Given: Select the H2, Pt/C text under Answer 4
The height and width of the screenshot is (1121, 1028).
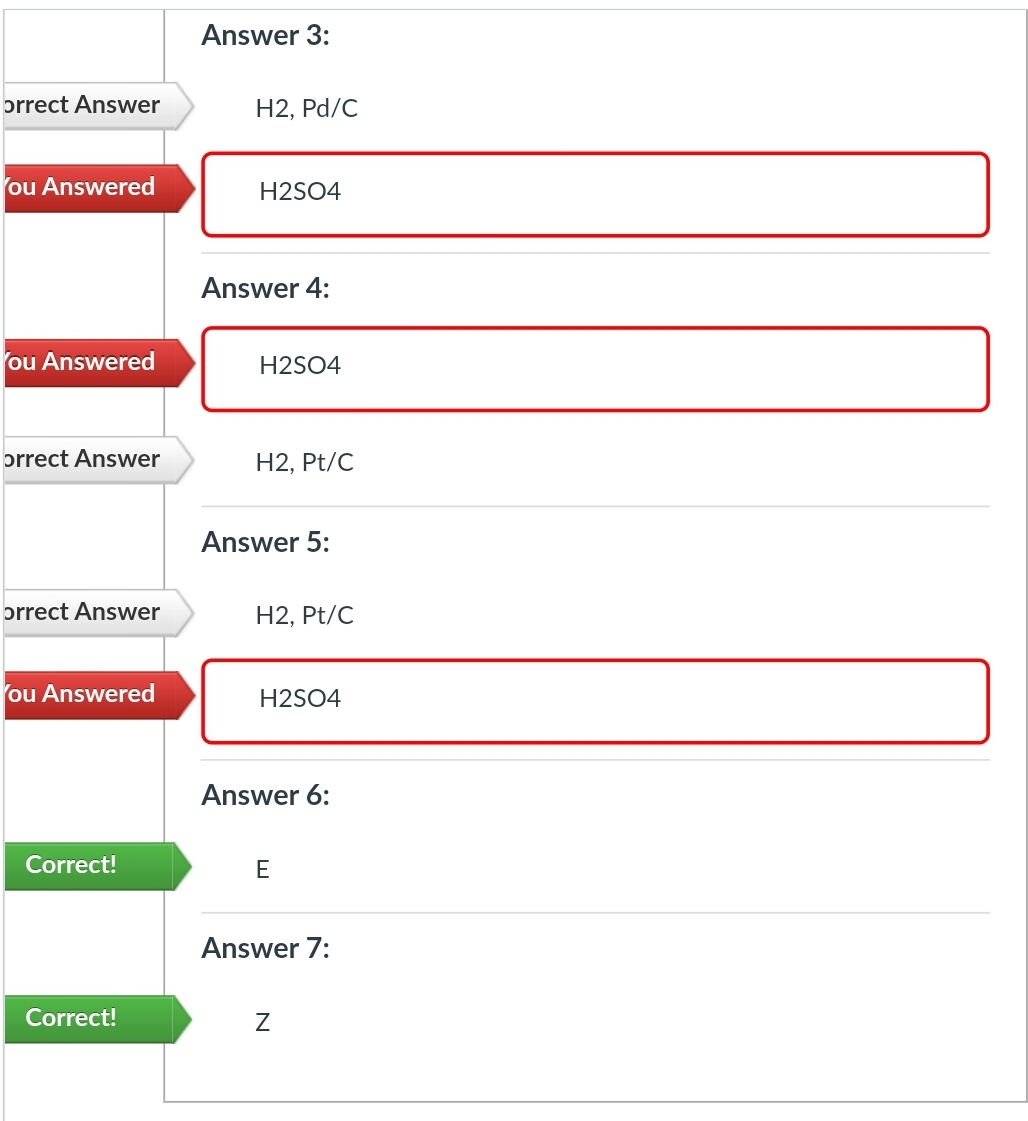Looking at the screenshot, I should [304, 462].
